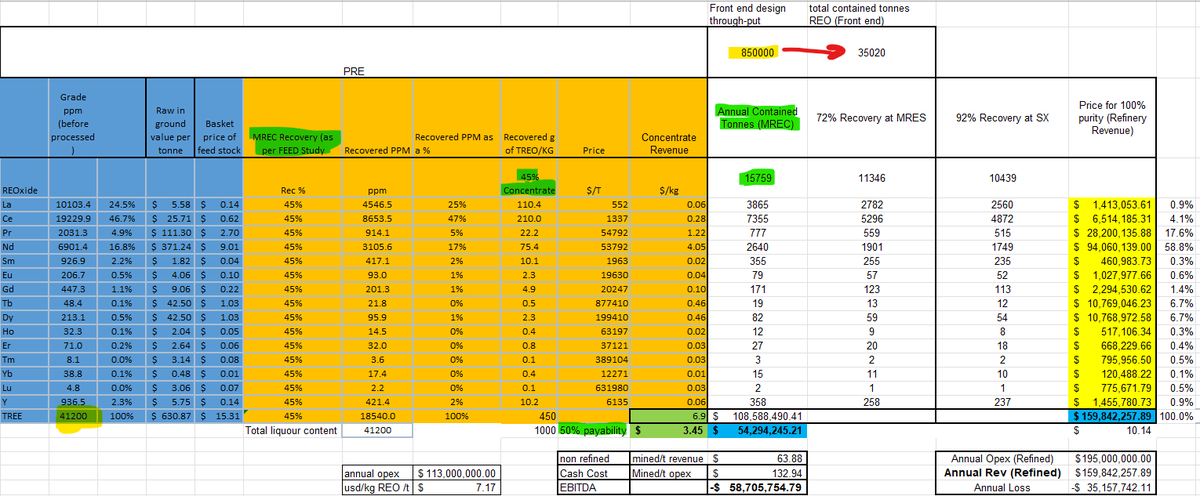Click the 'Annual Contained Tonnes (MREC)' header
Viewport: 1200px width, 496px height.
[756, 117]
